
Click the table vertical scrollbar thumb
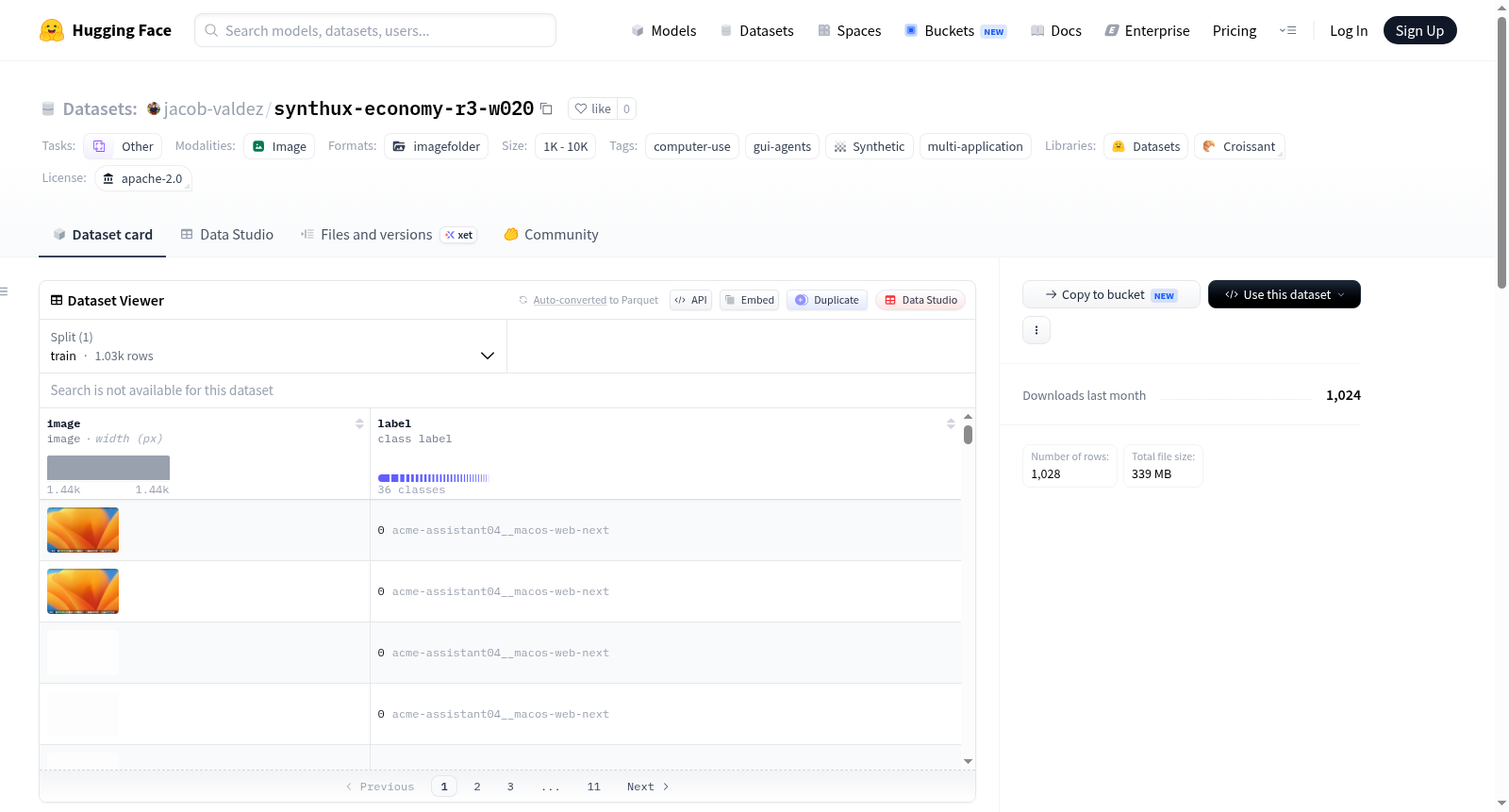coord(968,435)
